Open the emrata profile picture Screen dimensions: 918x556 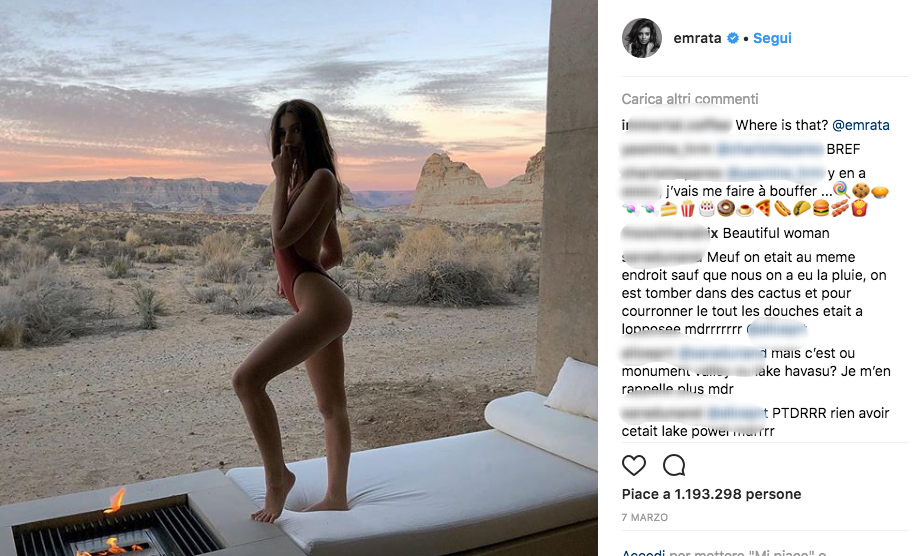[x=642, y=38]
